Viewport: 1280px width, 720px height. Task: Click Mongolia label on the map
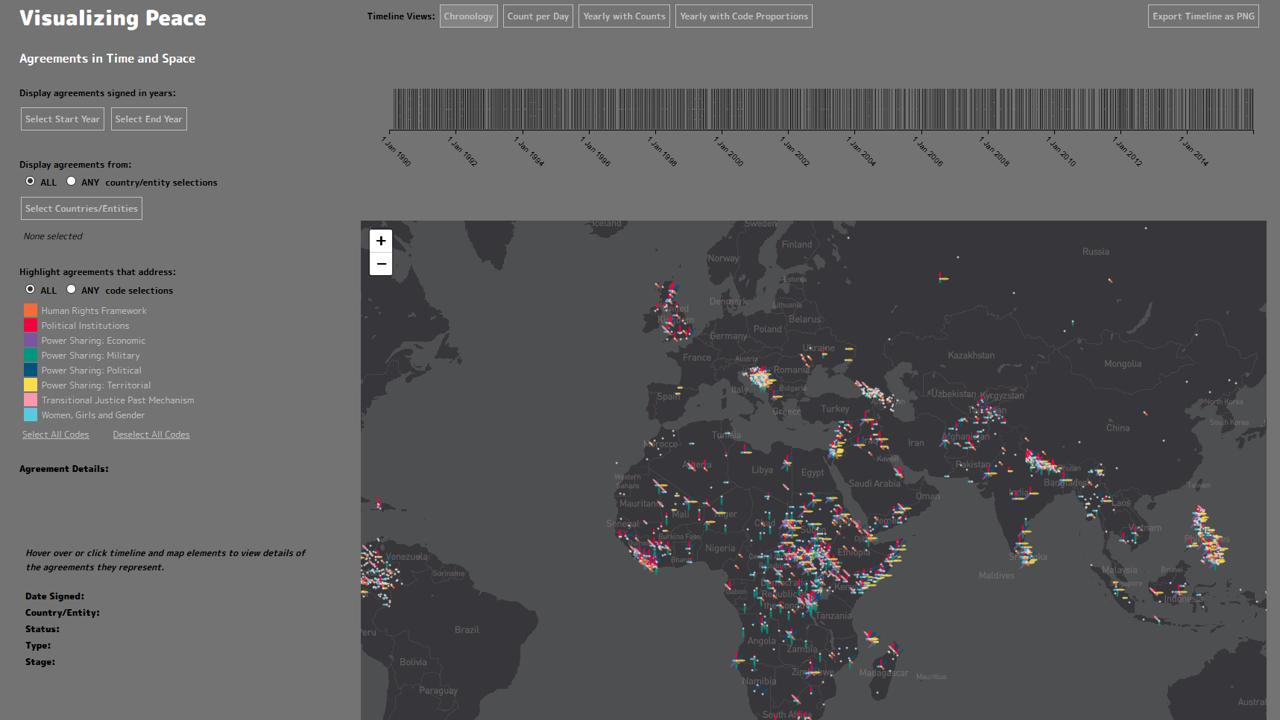(x=1123, y=364)
